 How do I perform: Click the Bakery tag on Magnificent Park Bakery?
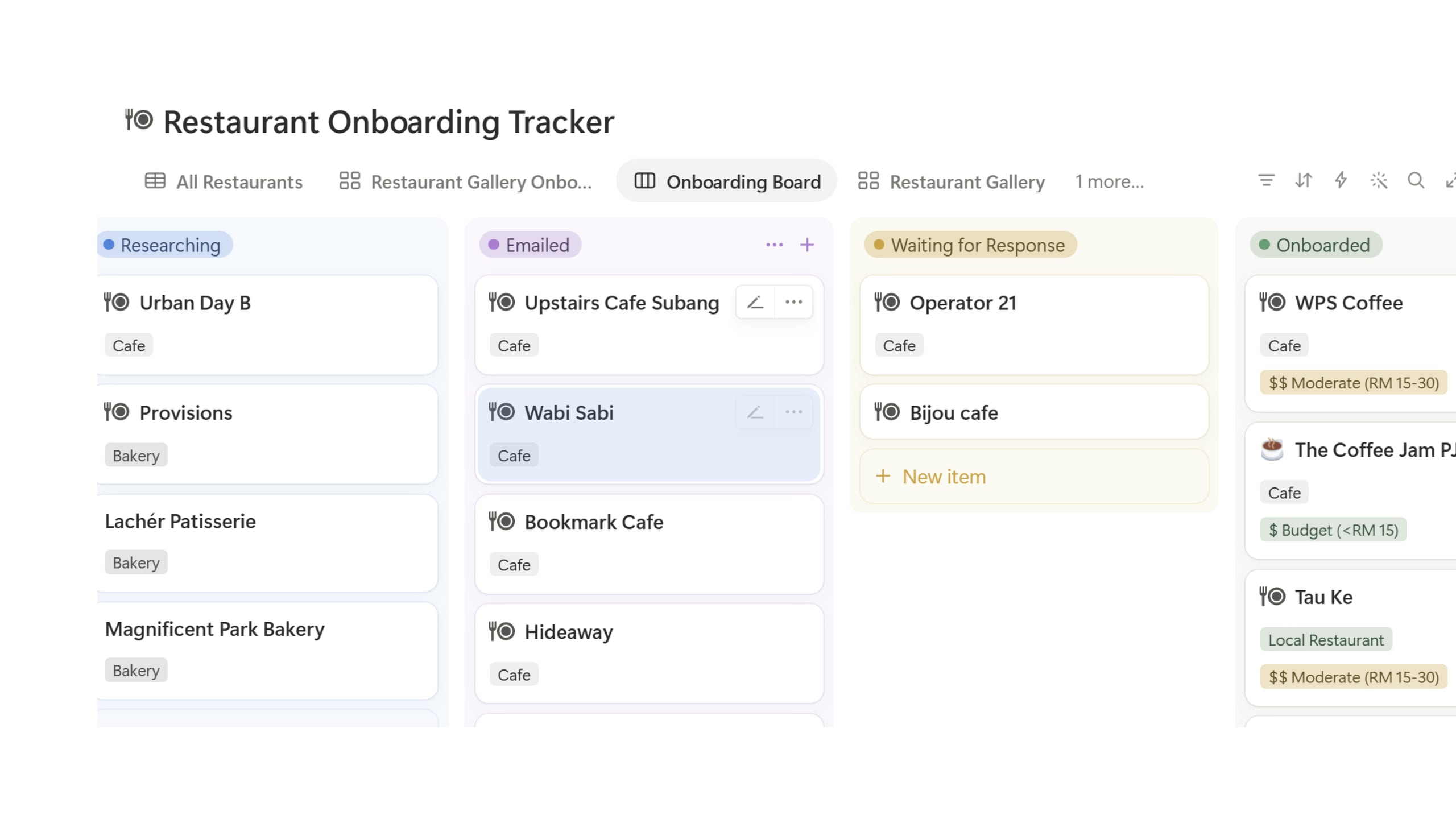click(136, 670)
